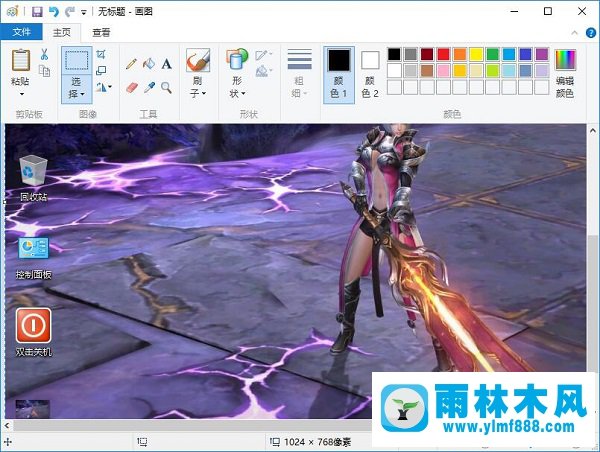The image size is (600, 452).
Task: Click the Crop icon
Action: [101, 54]
